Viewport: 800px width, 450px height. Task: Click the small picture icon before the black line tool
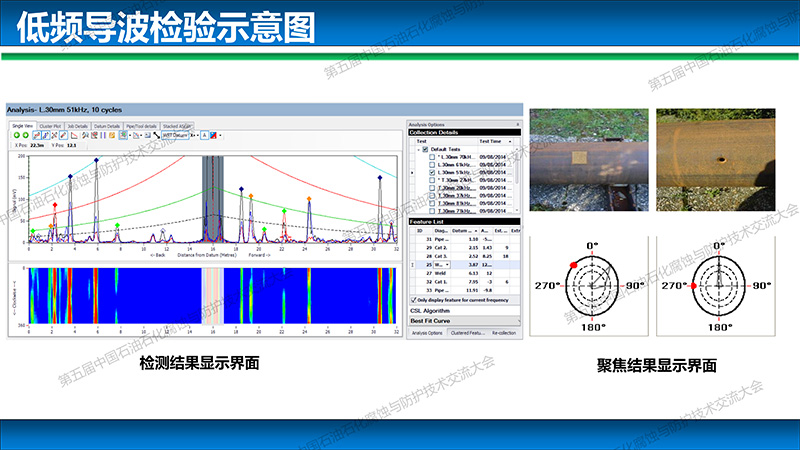point(147,135)
